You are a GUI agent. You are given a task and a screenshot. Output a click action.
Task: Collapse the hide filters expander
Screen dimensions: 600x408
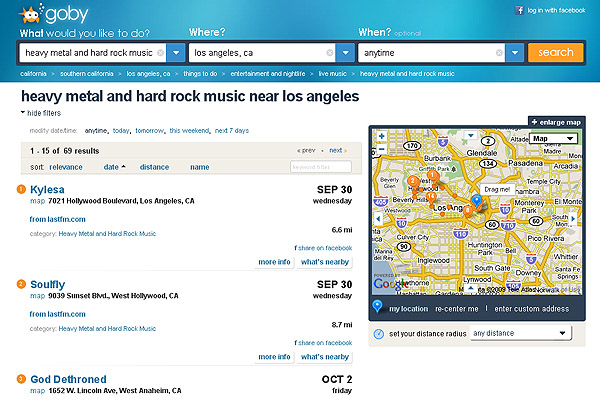pos(41,113)
